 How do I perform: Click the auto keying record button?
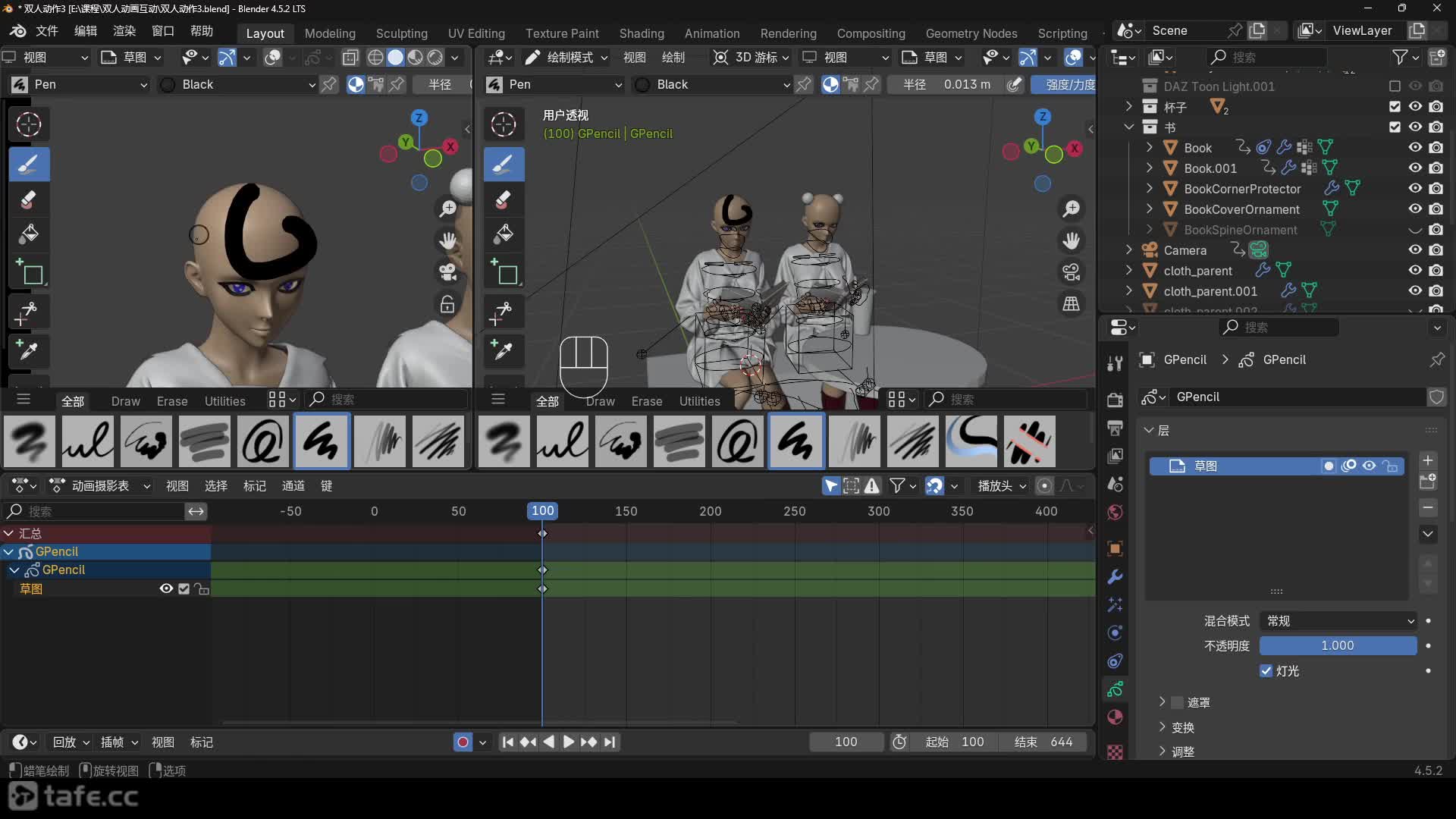pos(463,742)
